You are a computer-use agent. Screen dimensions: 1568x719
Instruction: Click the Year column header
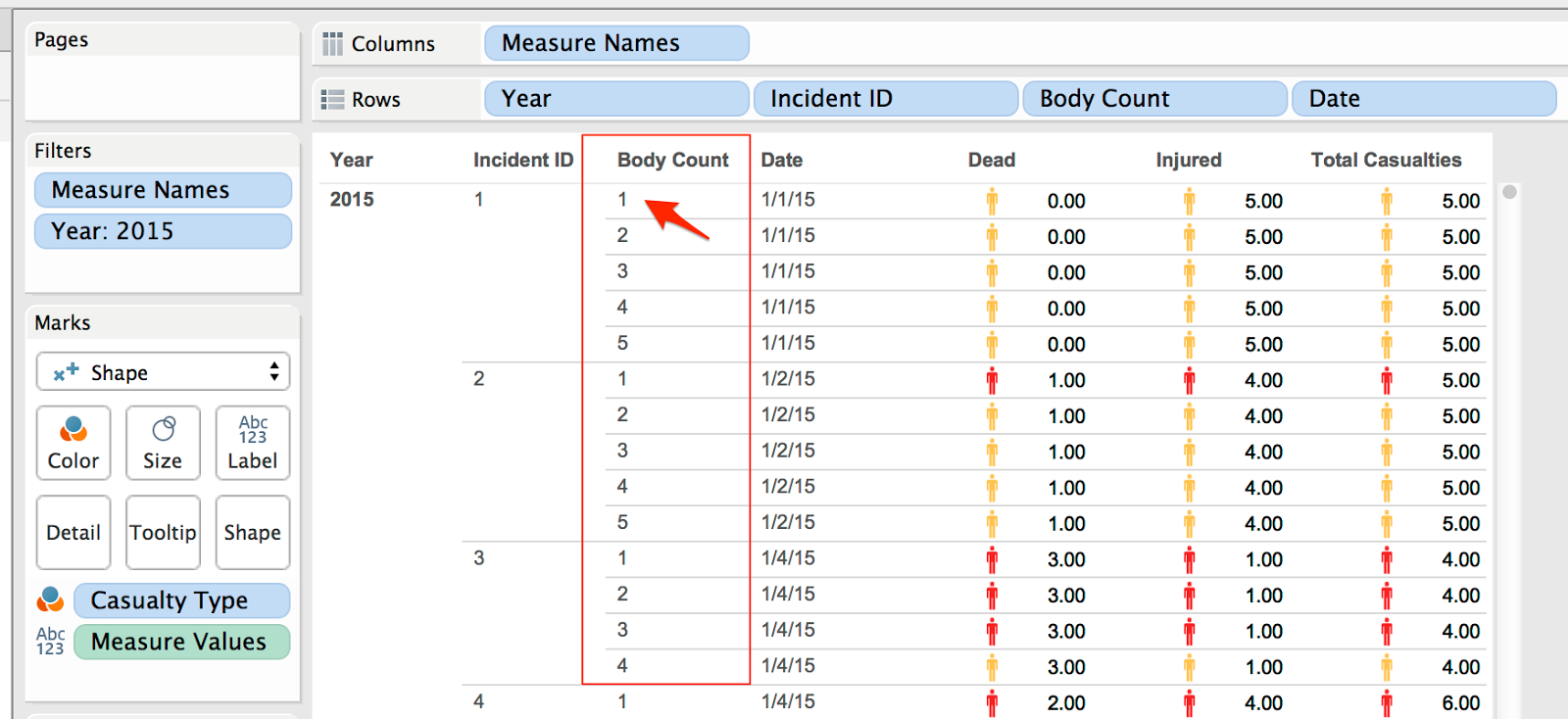click(351, 160)
